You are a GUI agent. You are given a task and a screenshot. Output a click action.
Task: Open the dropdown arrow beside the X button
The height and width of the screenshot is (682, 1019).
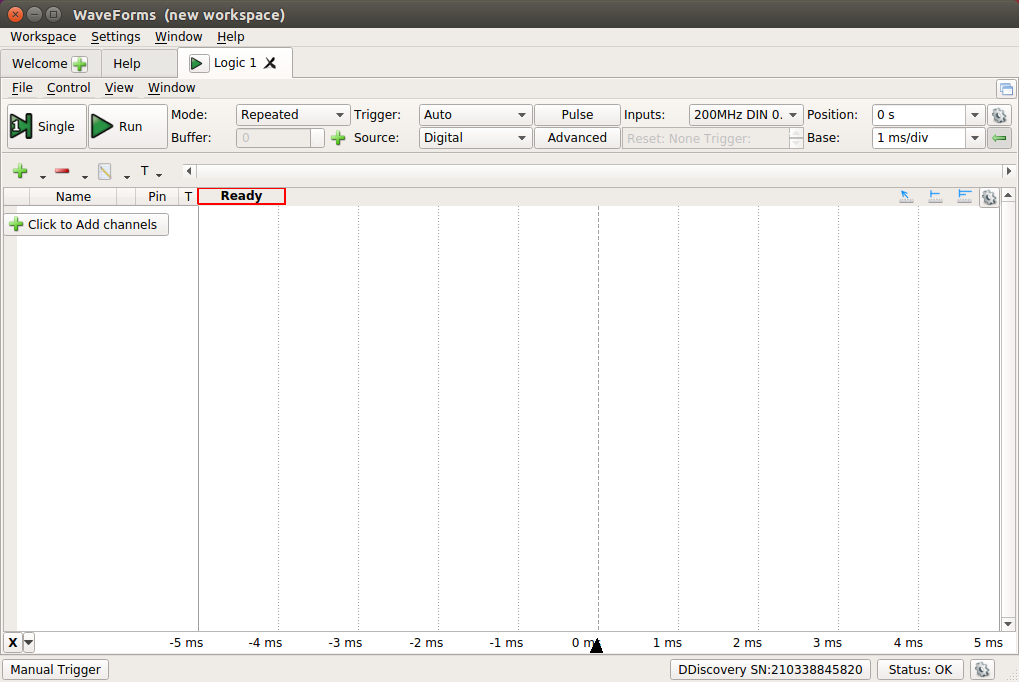click(29, 643)
